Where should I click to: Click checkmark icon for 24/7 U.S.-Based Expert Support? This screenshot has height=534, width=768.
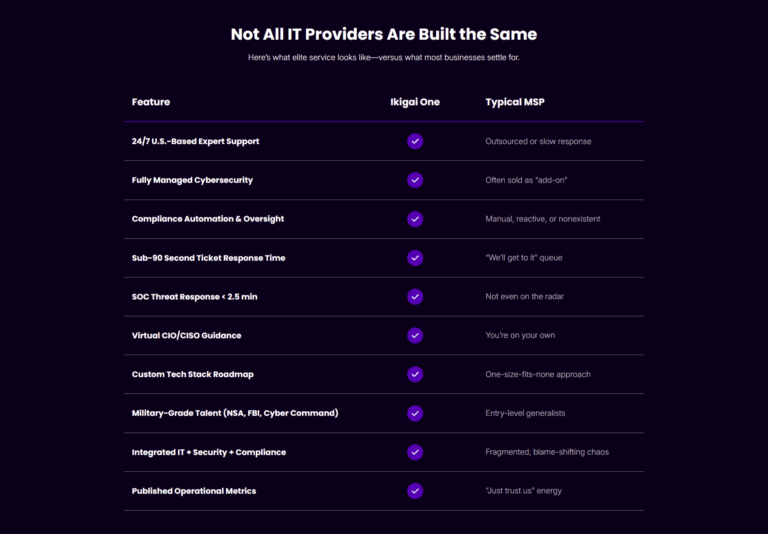click(415, 141)
